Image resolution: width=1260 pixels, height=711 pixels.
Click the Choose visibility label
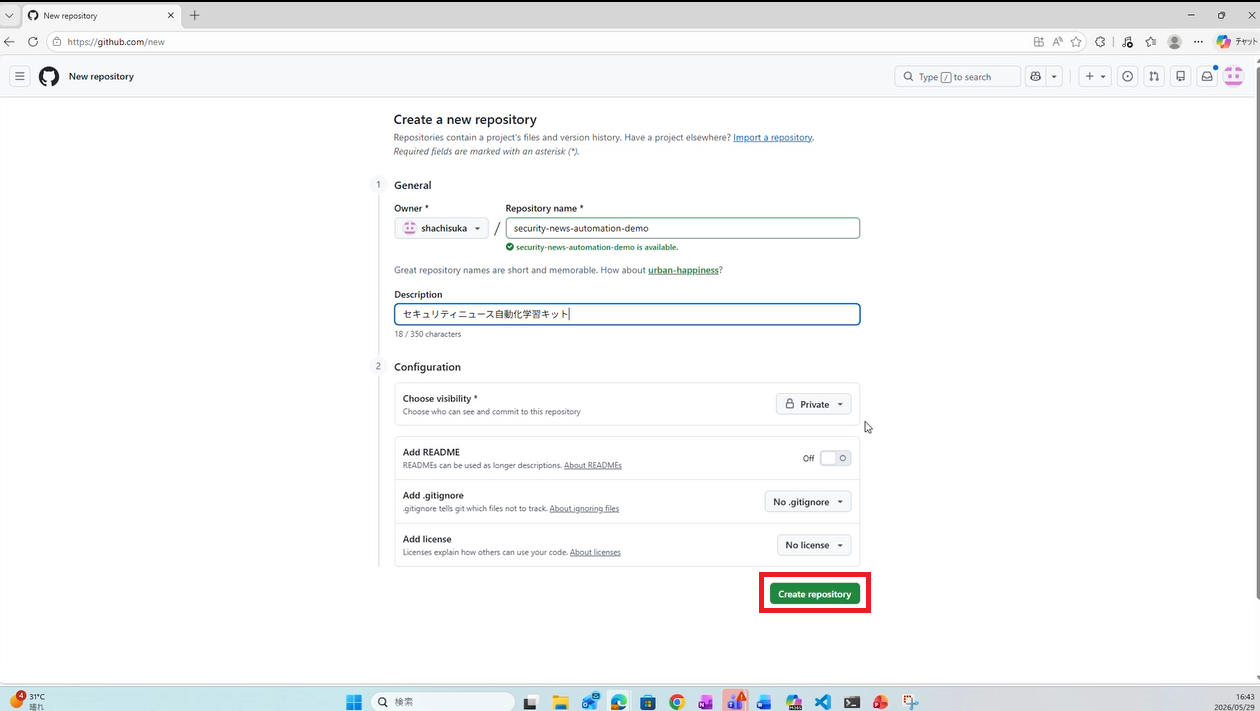(x=440, y=398)
